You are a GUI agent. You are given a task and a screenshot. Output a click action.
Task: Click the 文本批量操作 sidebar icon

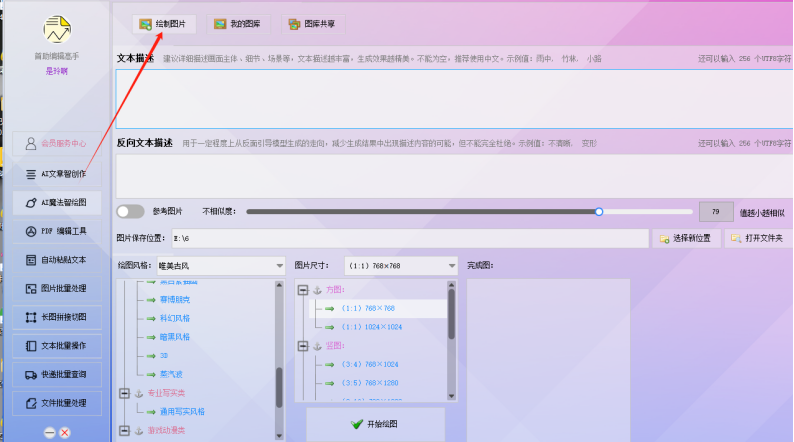(x=31, y=346)
